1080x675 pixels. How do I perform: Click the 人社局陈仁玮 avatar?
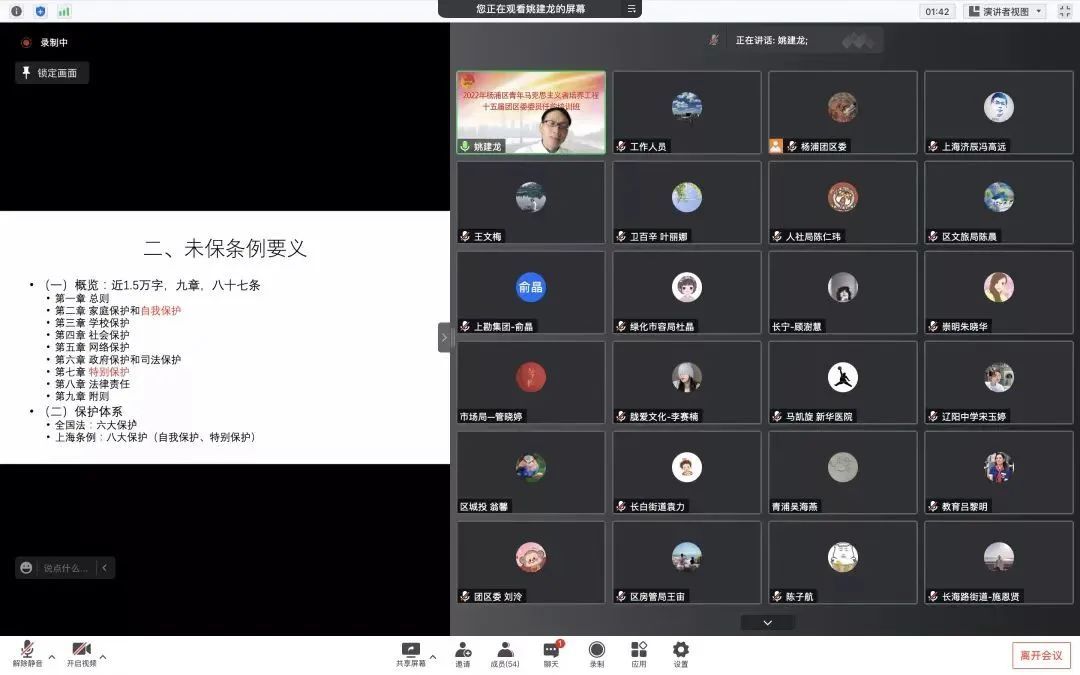point(842,197)
